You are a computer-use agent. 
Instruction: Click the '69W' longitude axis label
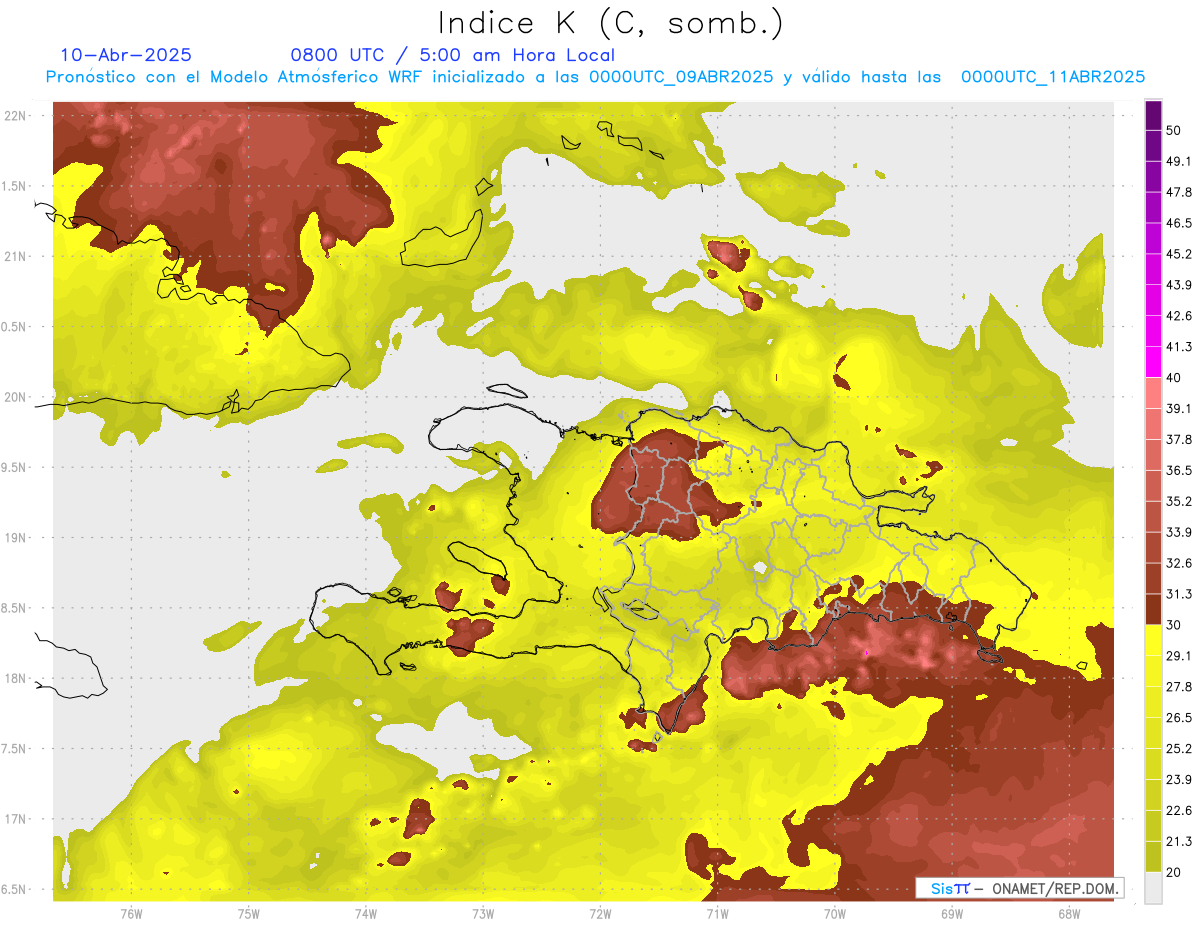[952, 914]
